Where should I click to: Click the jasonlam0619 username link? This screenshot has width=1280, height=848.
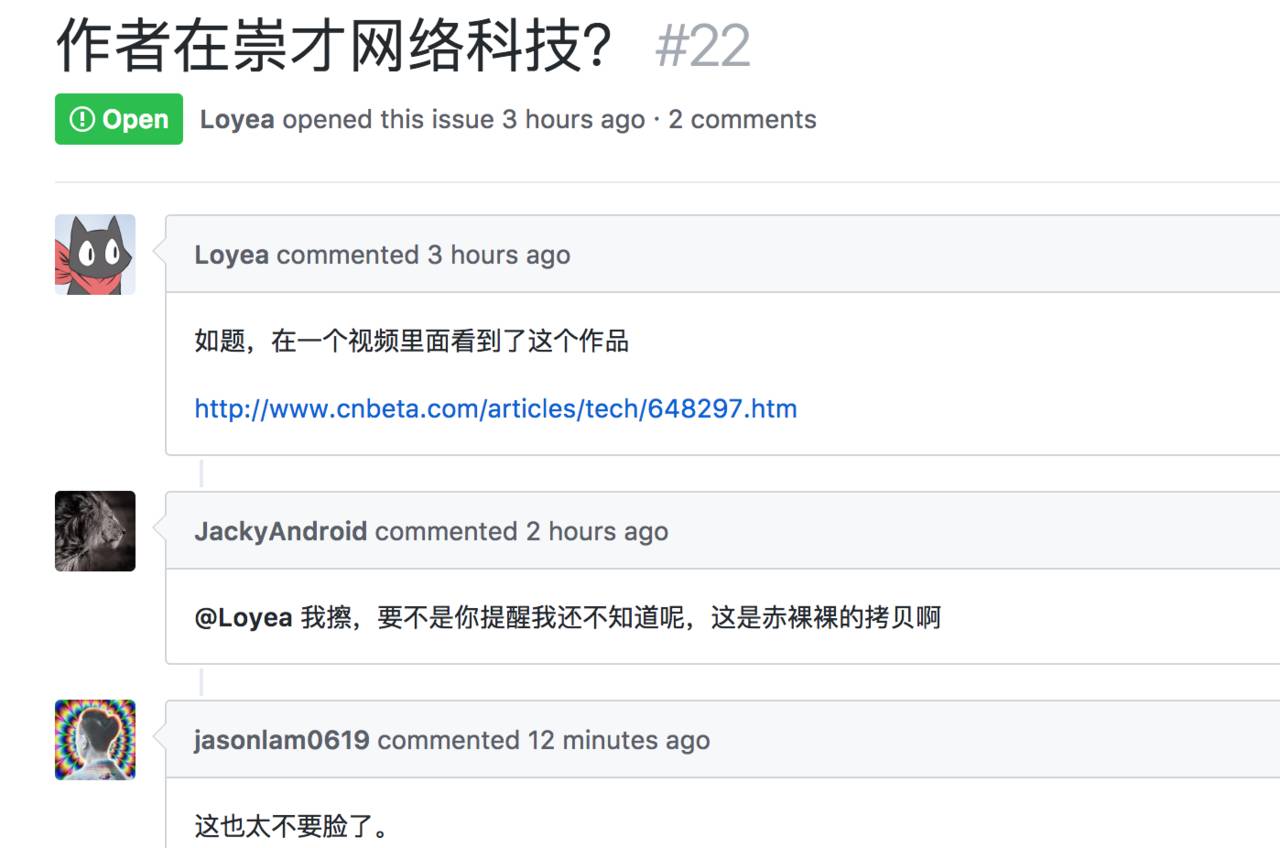pos(281,740)
